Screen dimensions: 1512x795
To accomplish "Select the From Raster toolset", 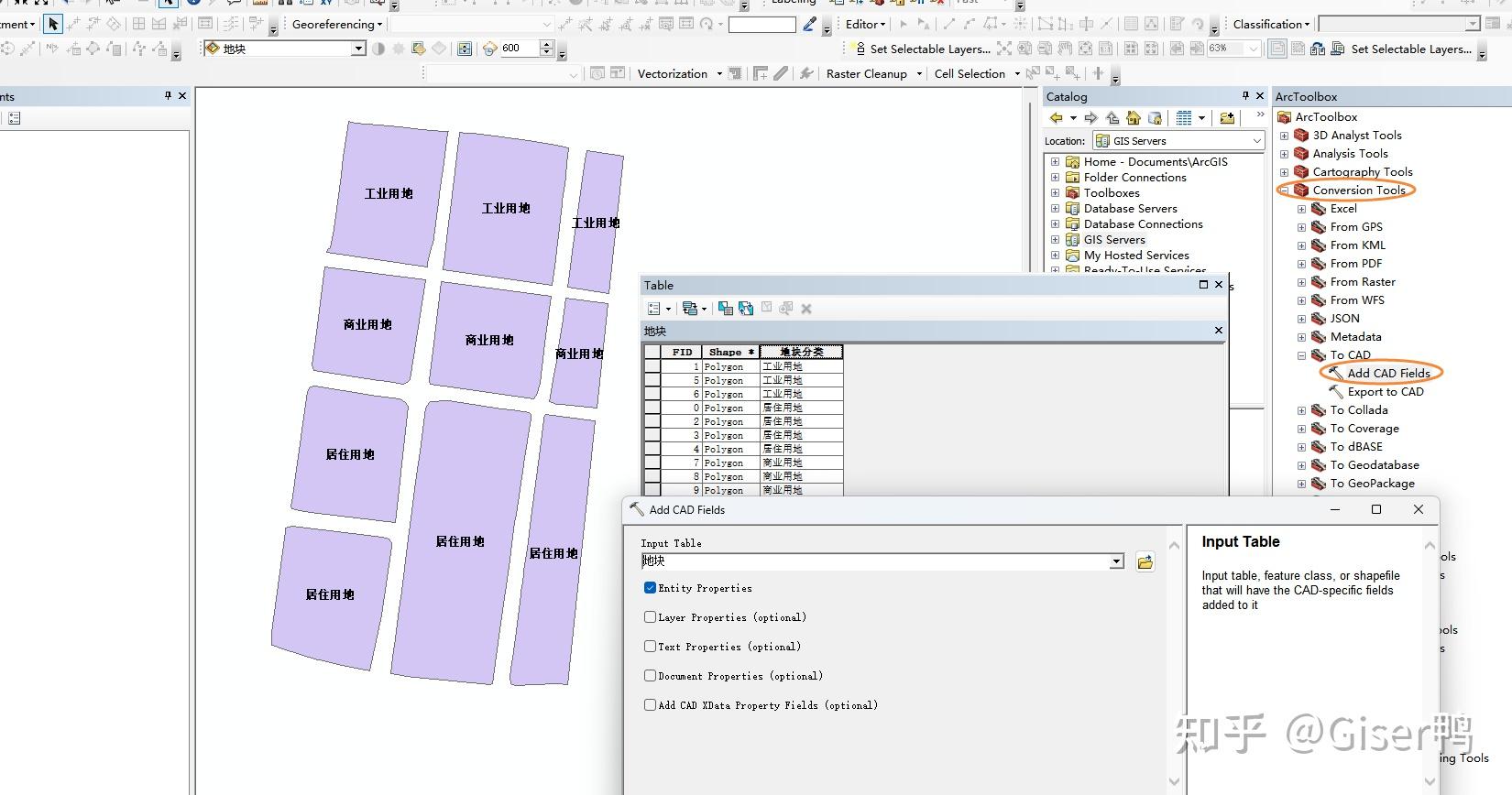I will (1363, 282).
